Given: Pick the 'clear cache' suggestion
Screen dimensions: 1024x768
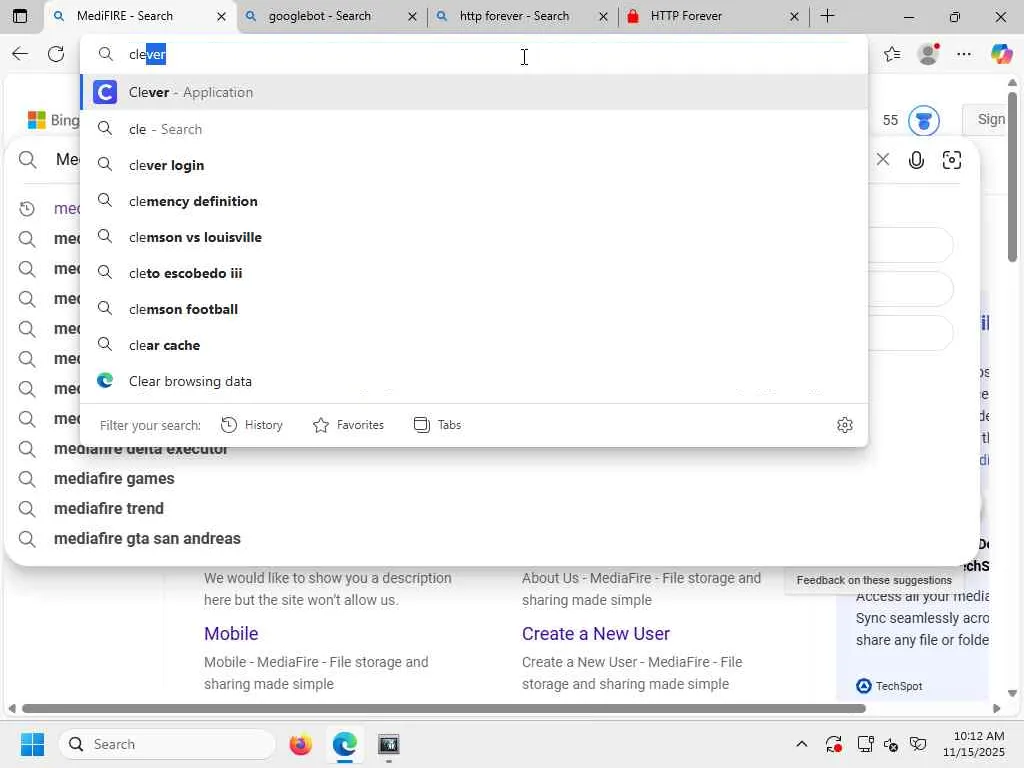Looking at the screenshot, I should [474, 345].
